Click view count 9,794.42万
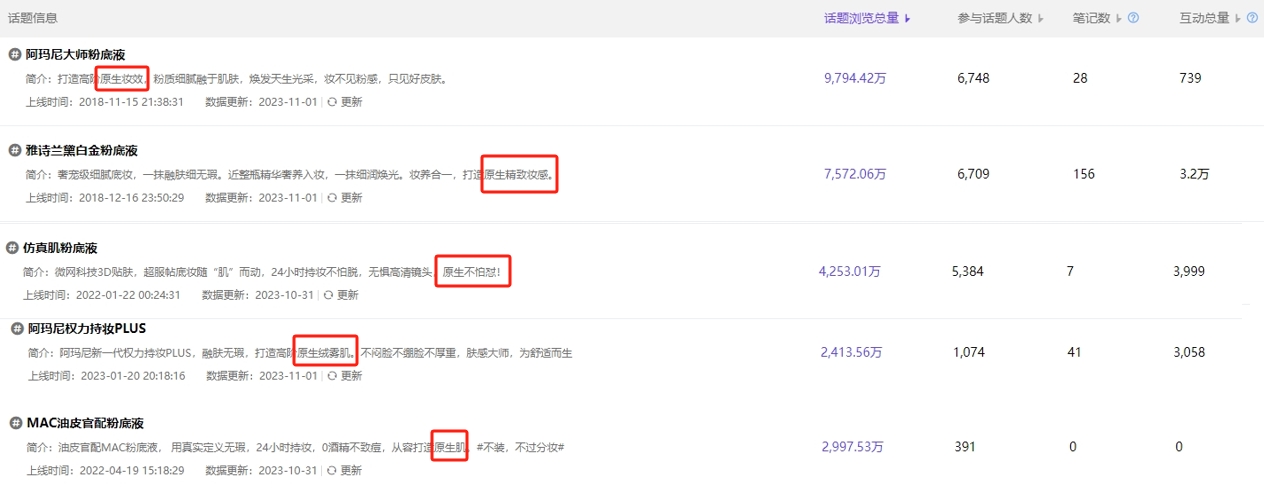 coord(855,78)
